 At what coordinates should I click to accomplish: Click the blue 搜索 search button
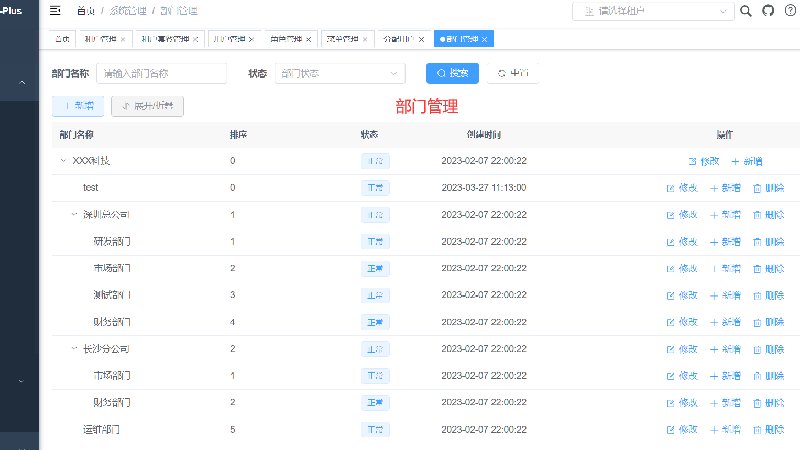click(x=452, y=73)
